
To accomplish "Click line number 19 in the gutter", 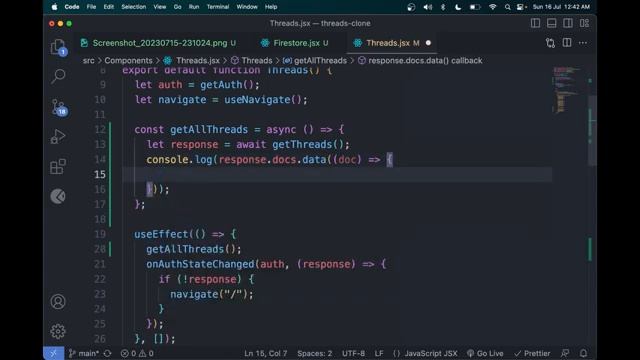I will point(100,234).
